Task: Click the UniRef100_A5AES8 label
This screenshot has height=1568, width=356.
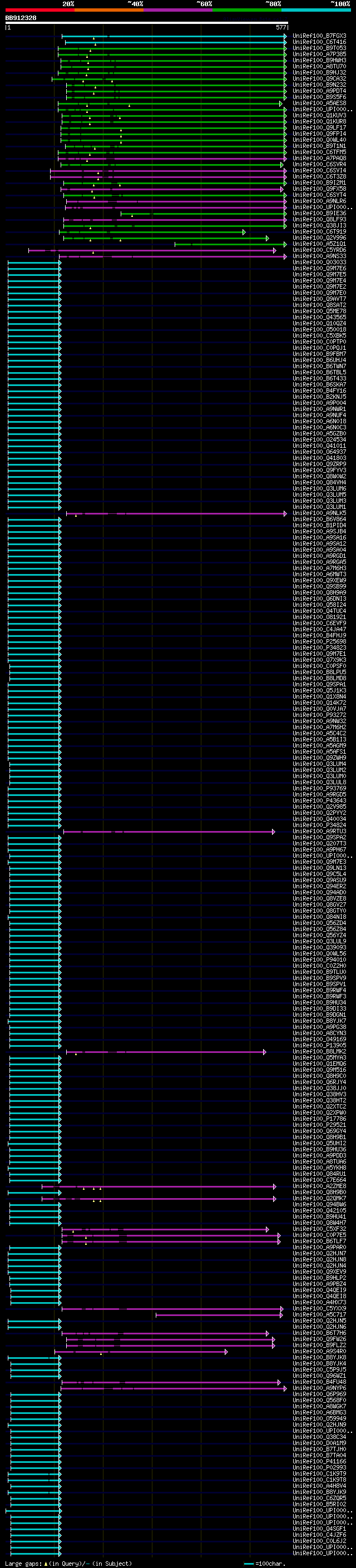Action: 319,103
